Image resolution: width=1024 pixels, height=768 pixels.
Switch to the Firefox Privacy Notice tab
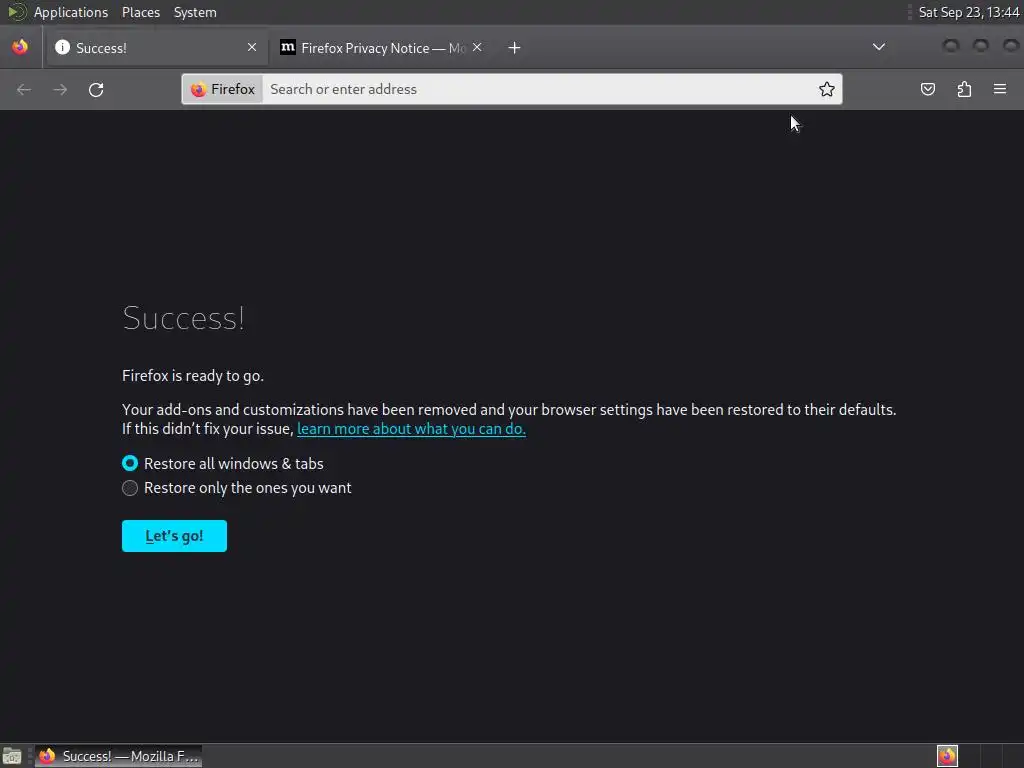tap(381, 48)
